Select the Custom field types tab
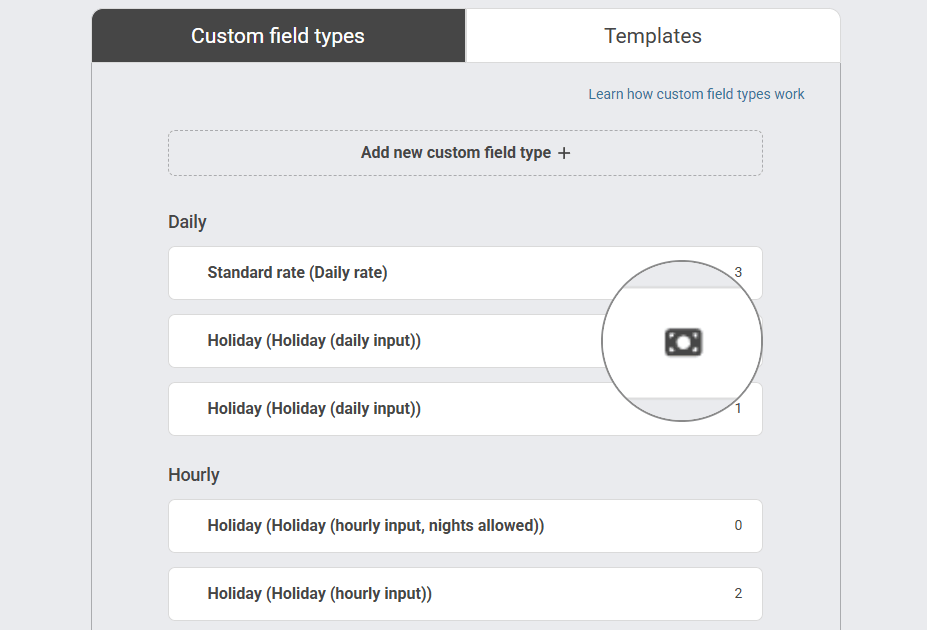Viewport: 927px width, 630px height. pos(277,35)
